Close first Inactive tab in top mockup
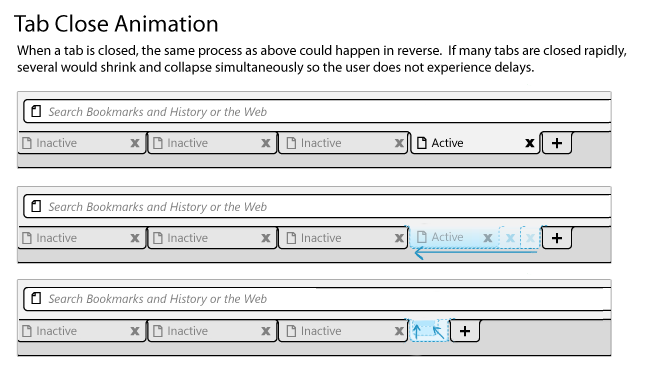 tap(135, 143)
